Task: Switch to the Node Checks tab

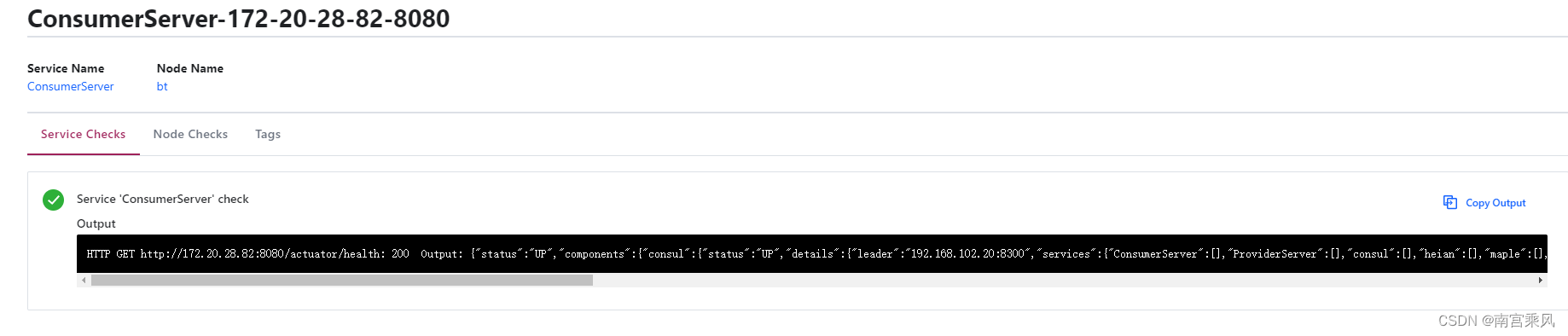Action: [190, 134]
